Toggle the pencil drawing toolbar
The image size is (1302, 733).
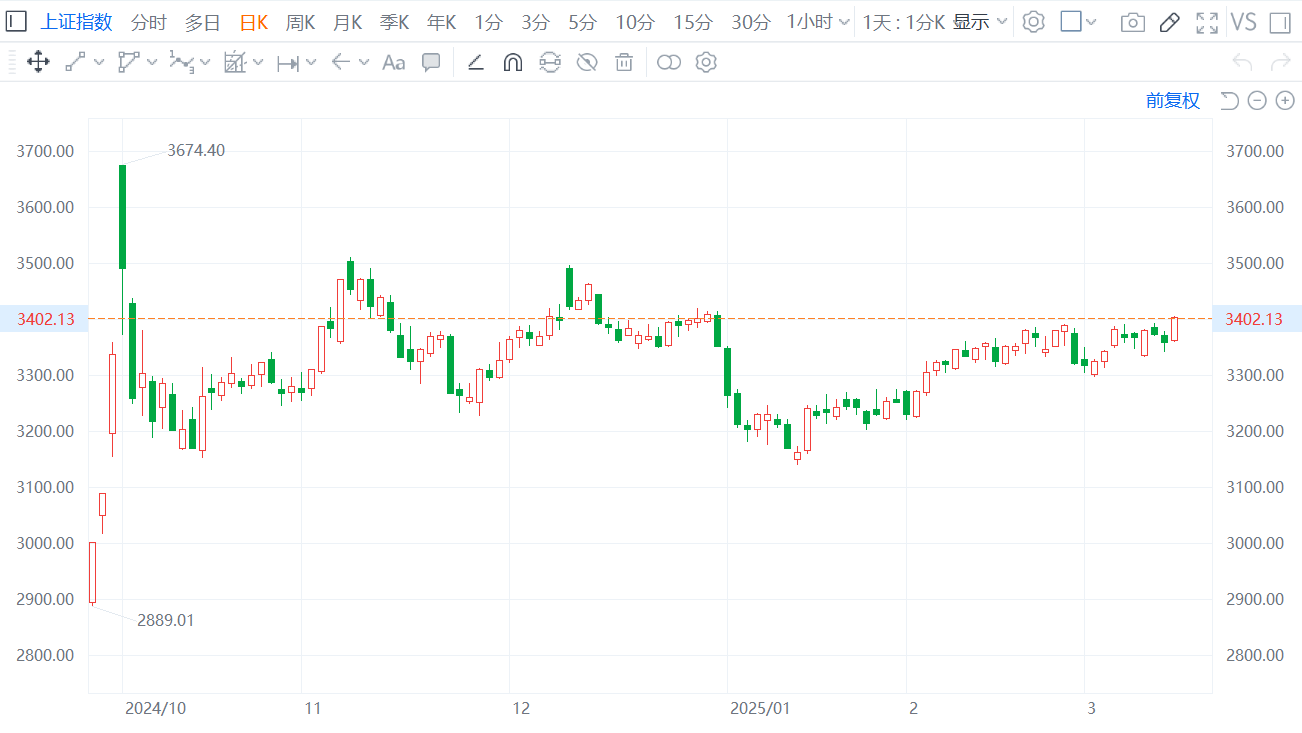coord(1169,22)
